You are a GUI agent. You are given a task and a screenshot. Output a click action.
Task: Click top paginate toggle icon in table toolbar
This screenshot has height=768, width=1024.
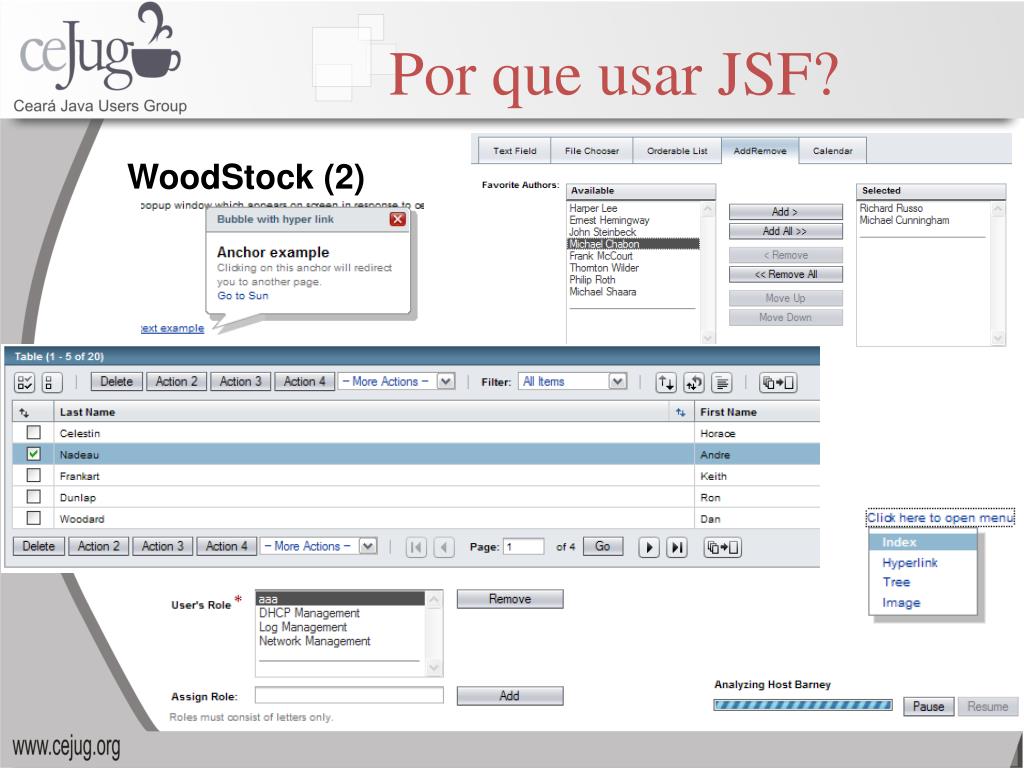click(x=778, y=383)
